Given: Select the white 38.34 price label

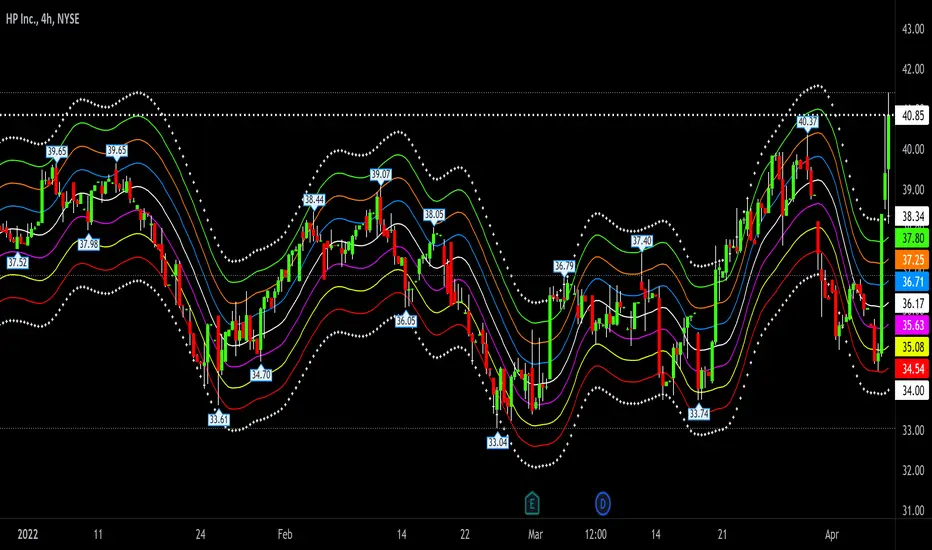Looking at the screenshot, I should (912, 216).
